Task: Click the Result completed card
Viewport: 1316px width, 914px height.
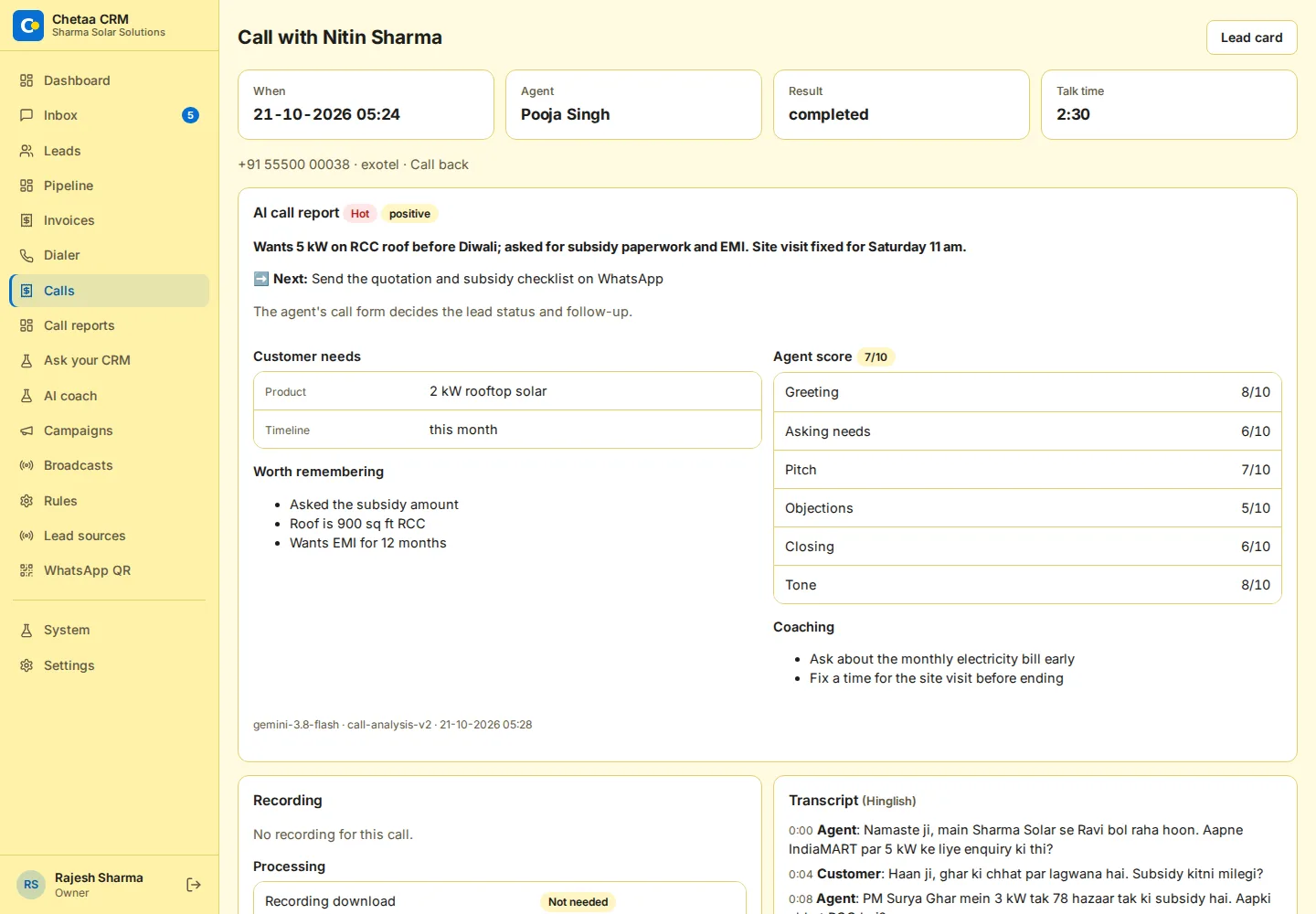Action: click(x=901, y=105)
